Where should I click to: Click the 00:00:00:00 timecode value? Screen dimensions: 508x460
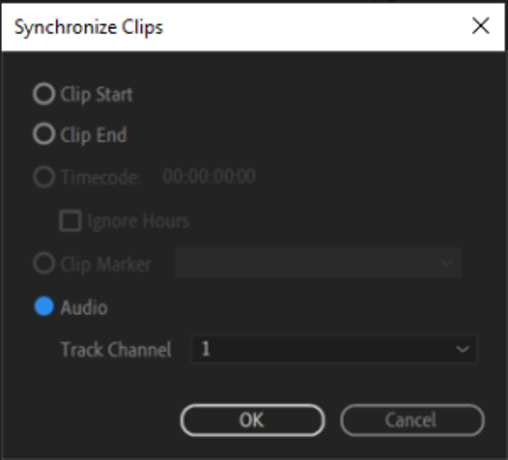209,176
